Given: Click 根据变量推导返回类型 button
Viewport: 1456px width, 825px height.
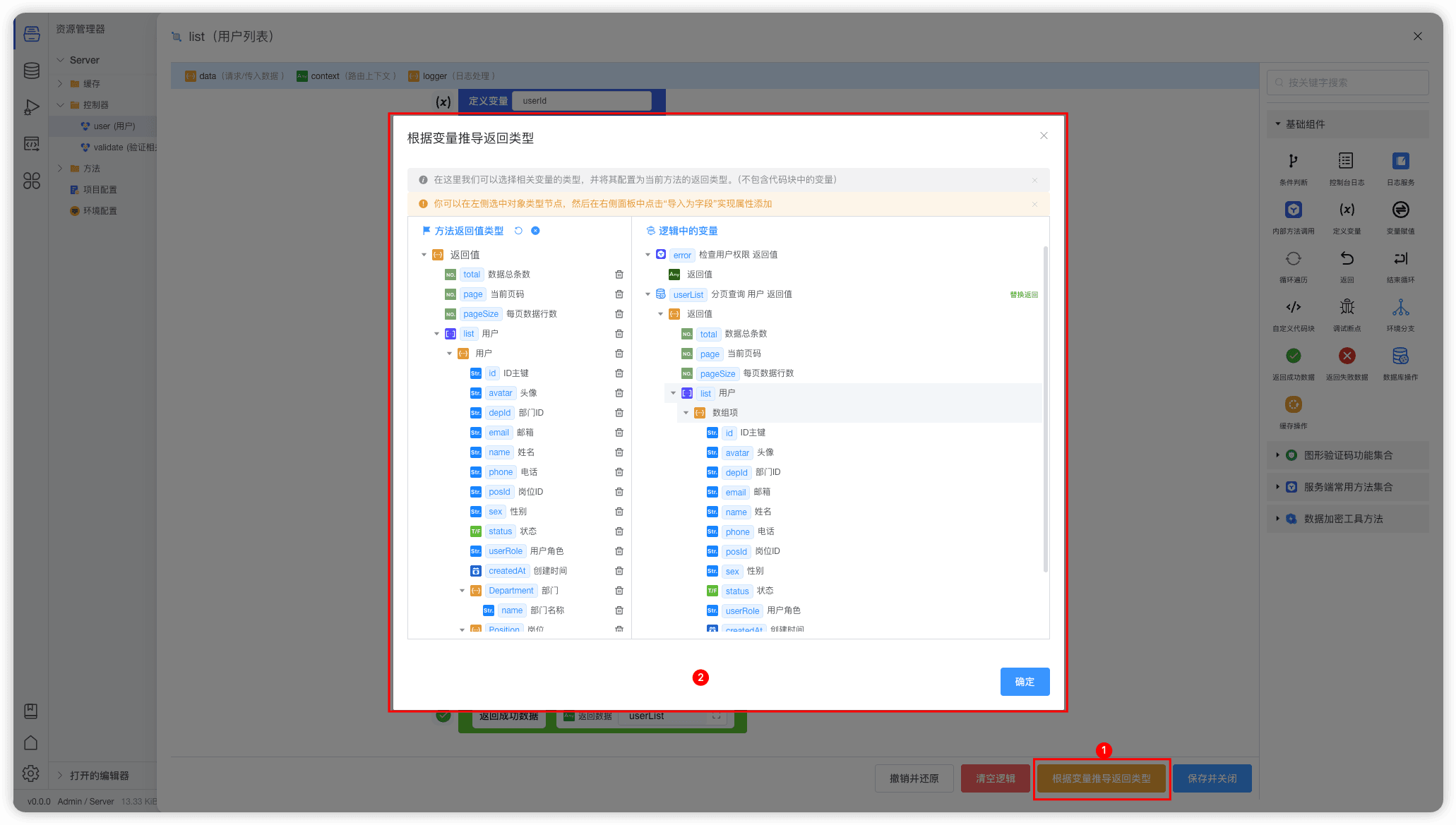Looking at the screenshot, I should (1101, 778).
